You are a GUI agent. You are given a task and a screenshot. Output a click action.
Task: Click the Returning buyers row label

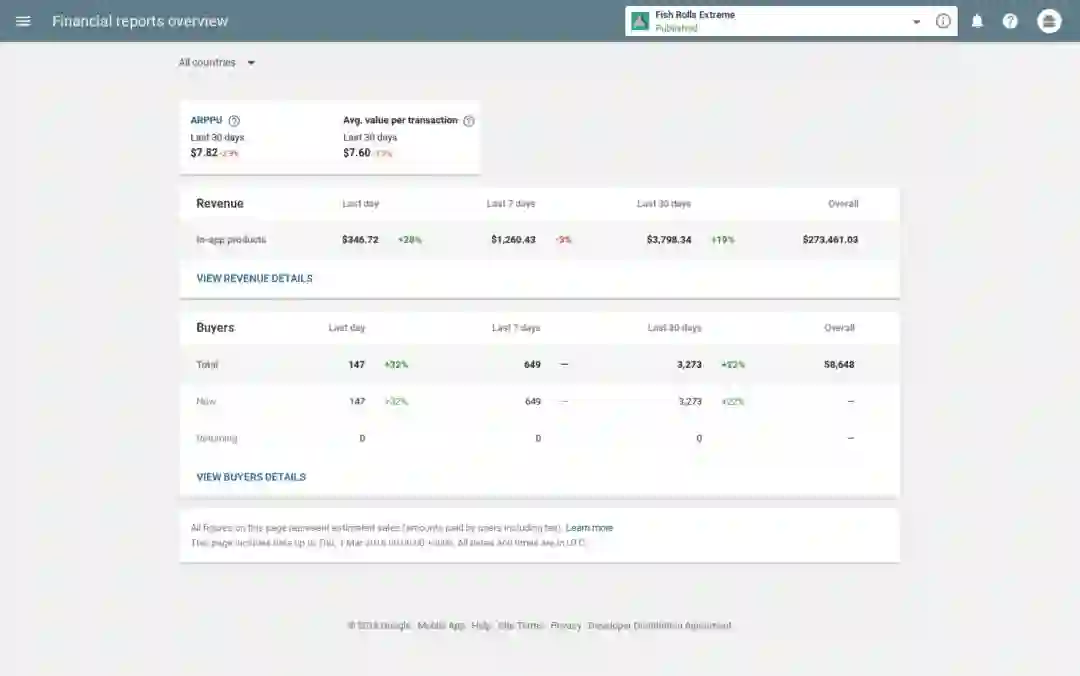click(216, 438)
